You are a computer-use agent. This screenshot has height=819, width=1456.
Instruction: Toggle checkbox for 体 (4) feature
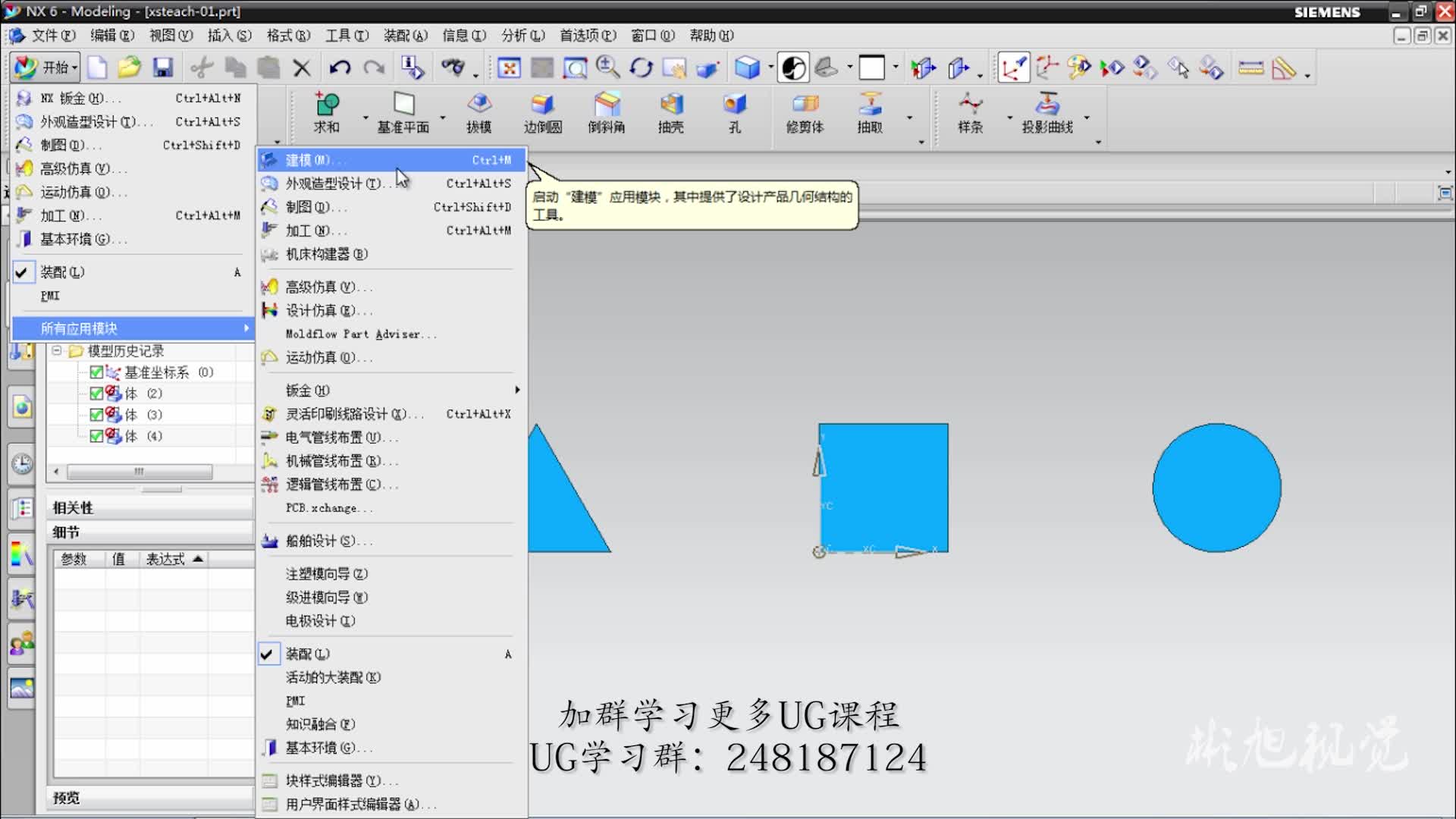click(x=96, y=436)
